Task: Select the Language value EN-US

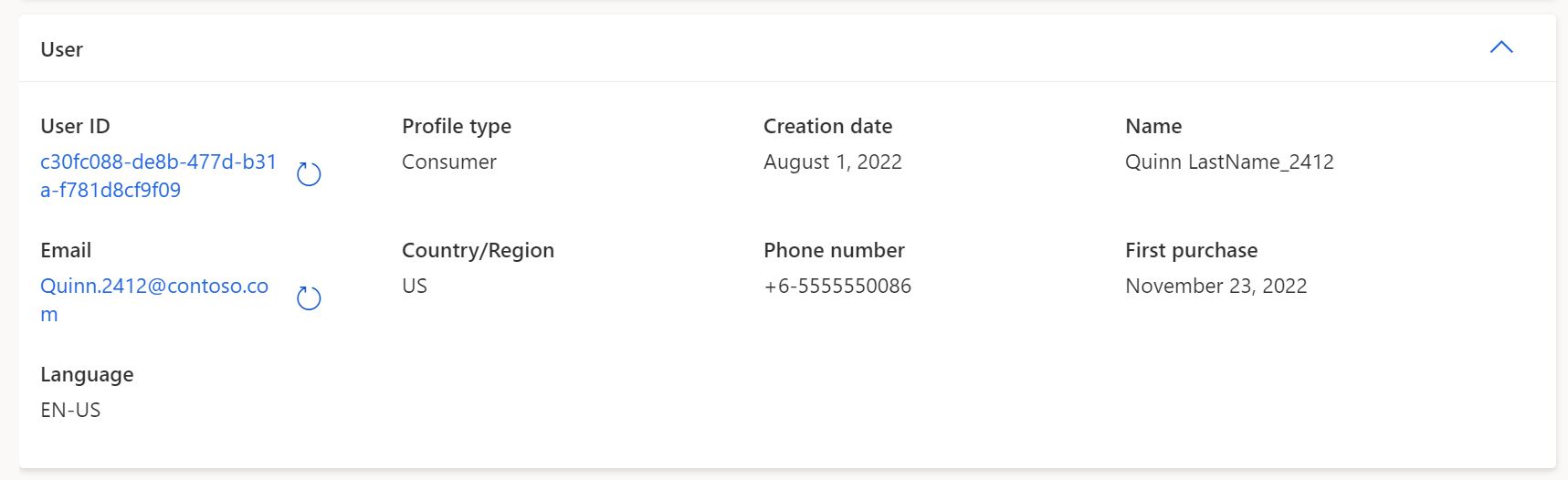Action: pos(70,410)
